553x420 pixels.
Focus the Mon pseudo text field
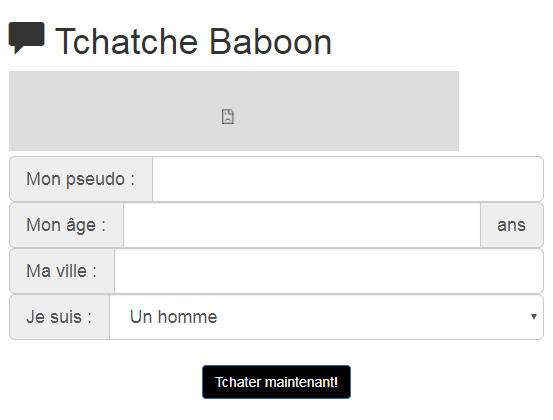[348, 179]
